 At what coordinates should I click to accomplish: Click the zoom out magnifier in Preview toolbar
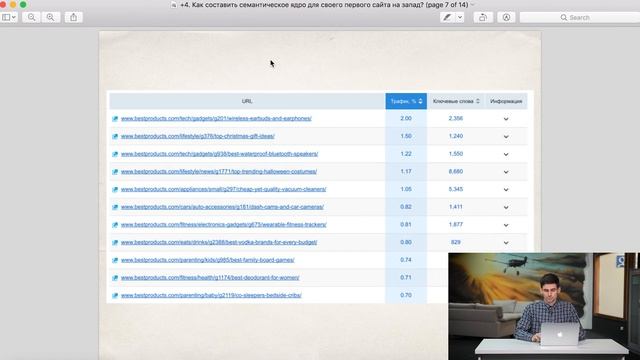point(31,17)
